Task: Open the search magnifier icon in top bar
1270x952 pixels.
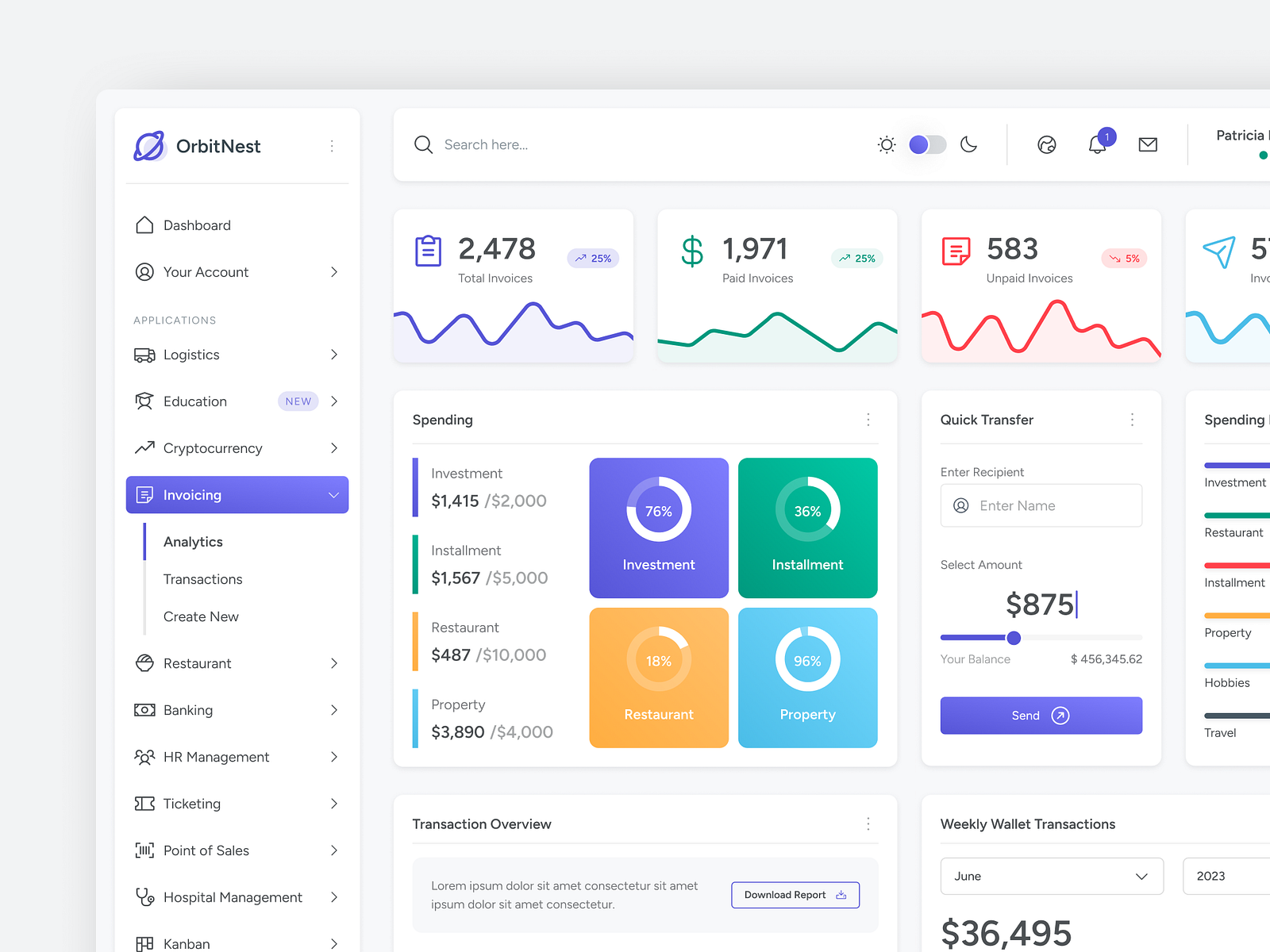Action: (x=423, y=144)
